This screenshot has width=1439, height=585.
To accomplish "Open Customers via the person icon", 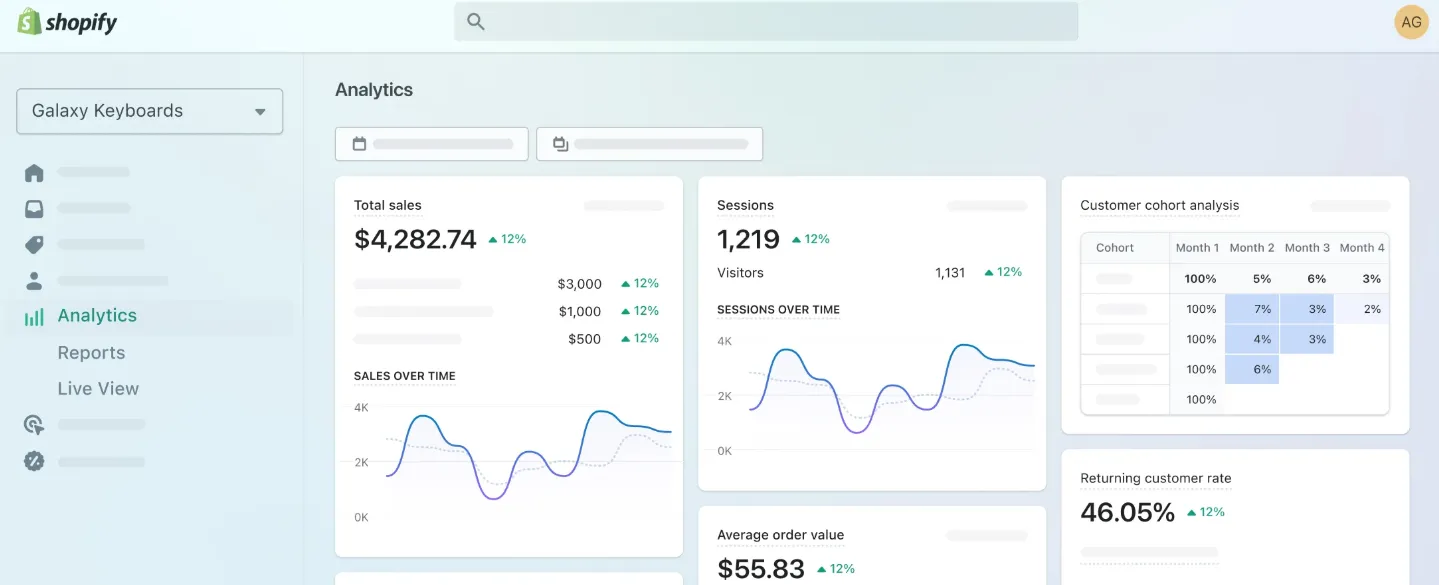I will [x=33, y=280].
